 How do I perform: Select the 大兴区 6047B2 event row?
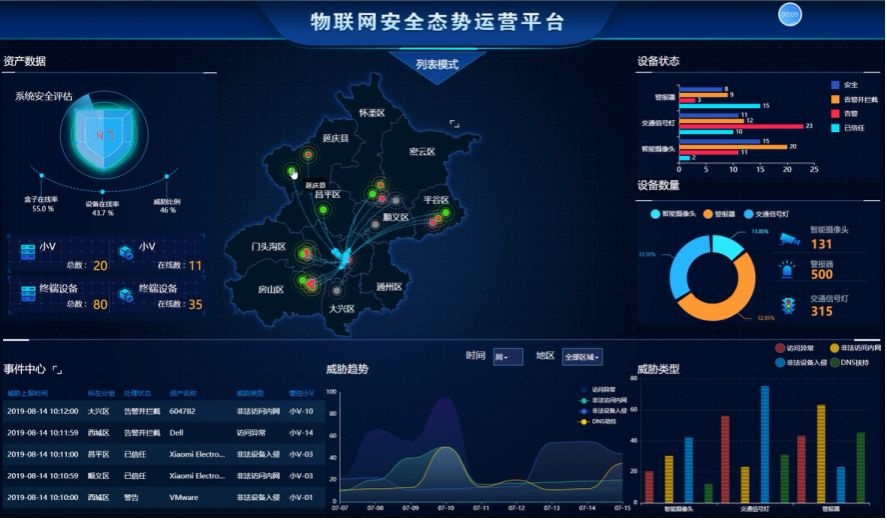(160, 411)
